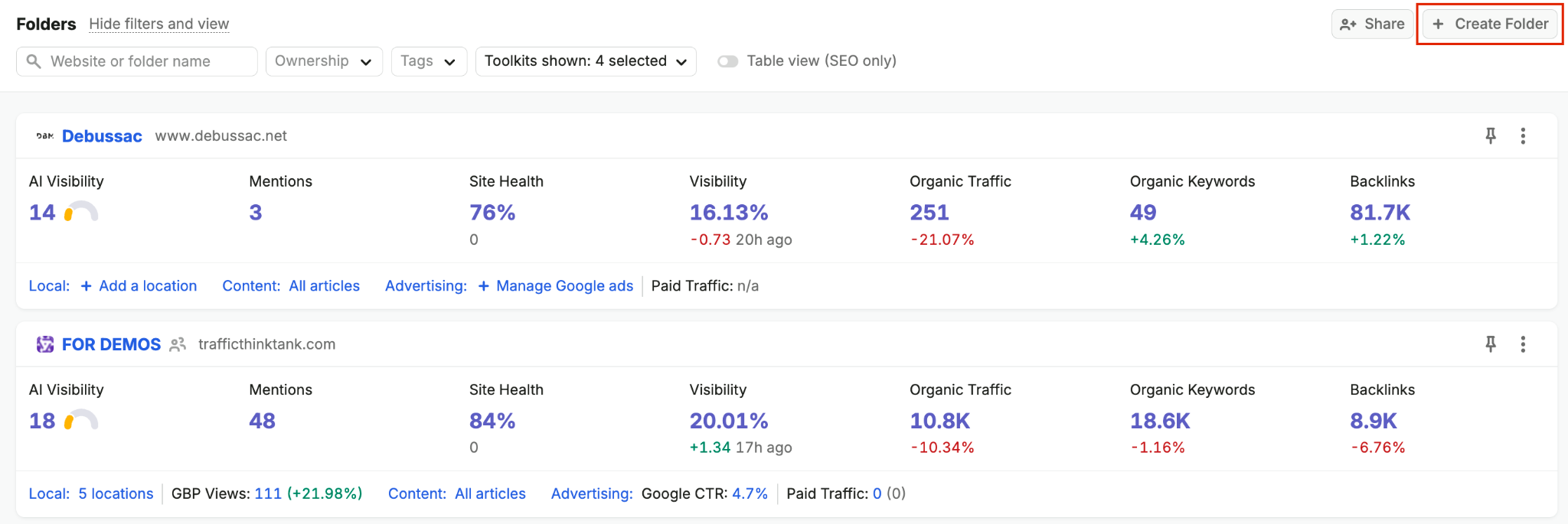Open the Tags filter dropdown
Image resolution: width=1568 pixels, height=524 pixels.
coord(429,61)
